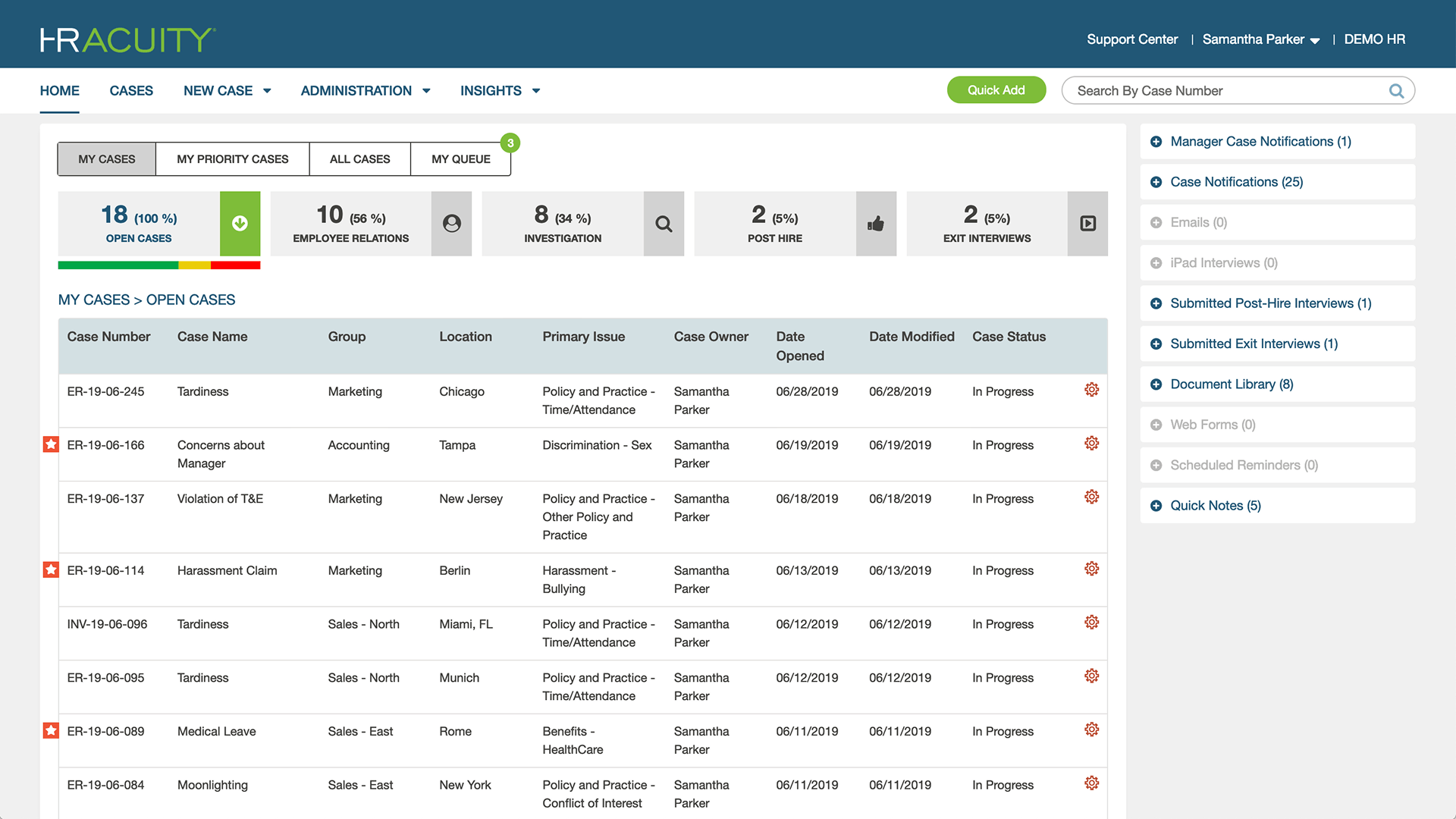Expand Case Notifications (25) panel
This screenshot has width=1456, height=819.
pyautogui.click(x=1236, y=182)
